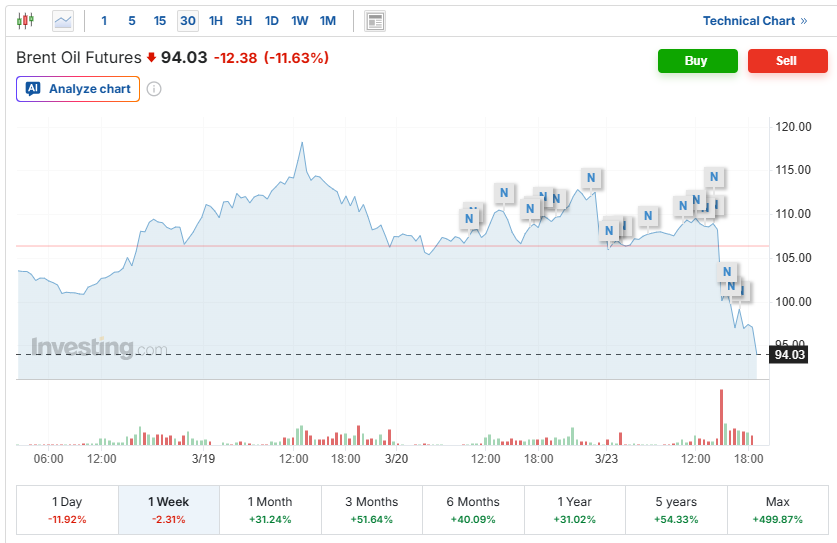Image resolution: width=837 pixels, height=543 pixels.
Task: Click the info icon beside Analyze chart
Action: [154, 89]
